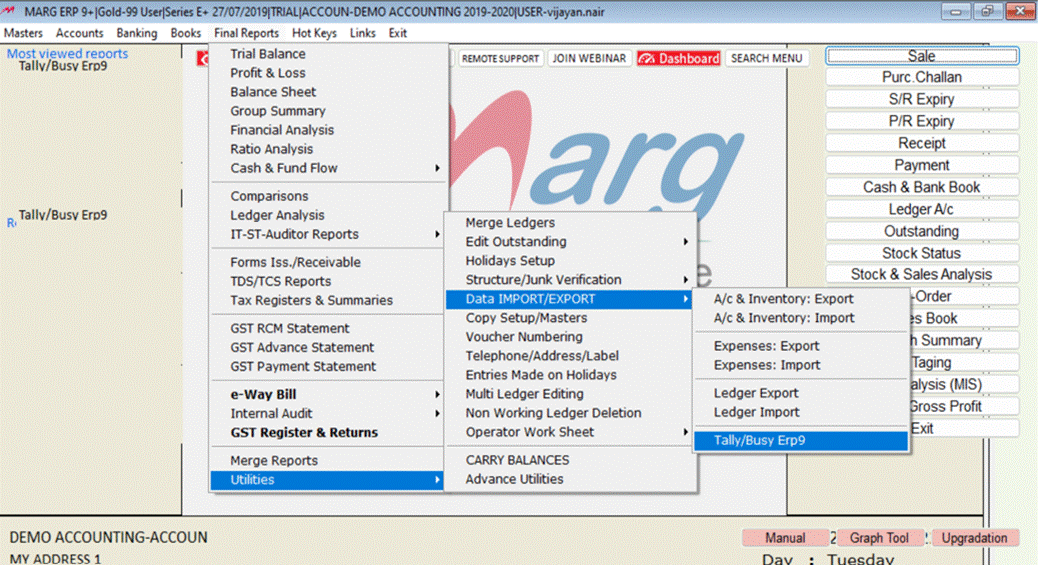Click the highlighted Utilities item
The width and height of the screenshot is (1038, 565).
tap(328, 480)
